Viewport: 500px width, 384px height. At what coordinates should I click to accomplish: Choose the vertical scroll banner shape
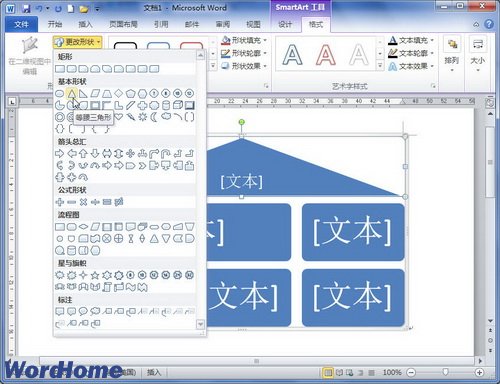pyautogui.click(x=107, y=287)
